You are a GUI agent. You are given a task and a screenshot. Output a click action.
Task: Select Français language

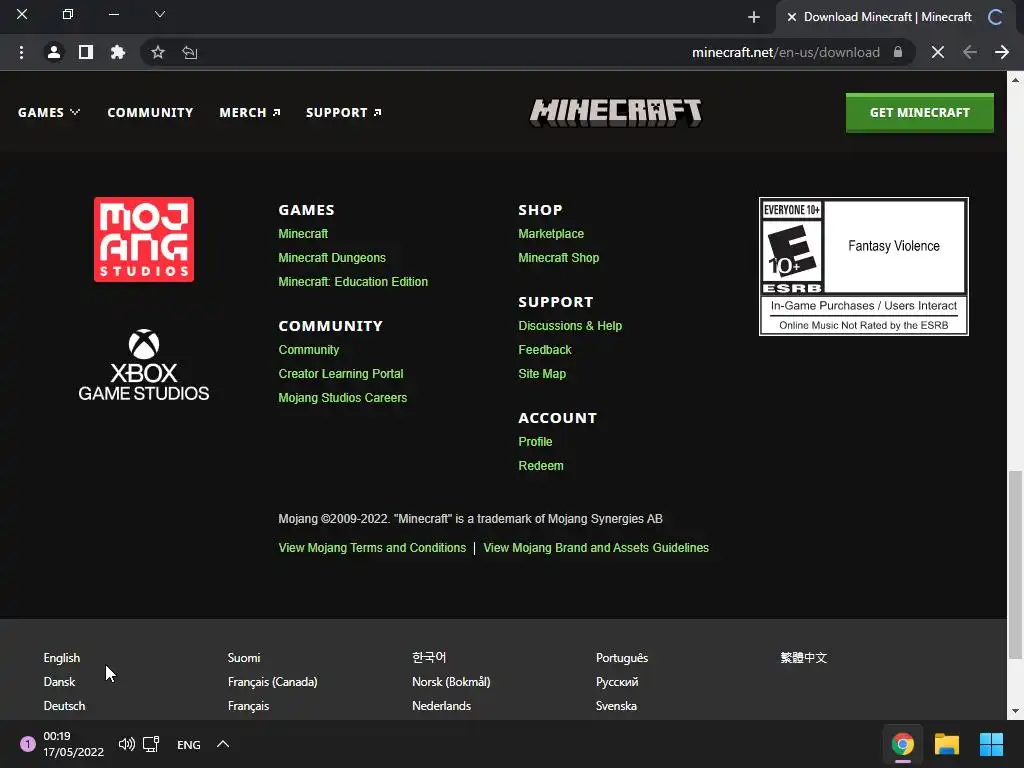coord(248,706)
